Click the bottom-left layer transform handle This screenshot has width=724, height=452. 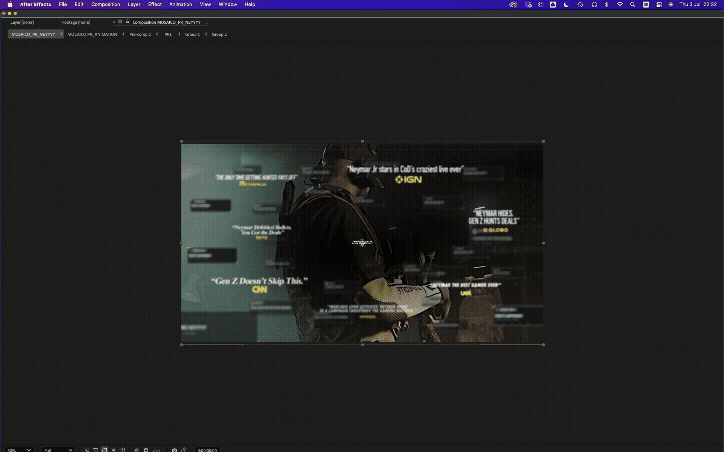click(x=181, y=344)
